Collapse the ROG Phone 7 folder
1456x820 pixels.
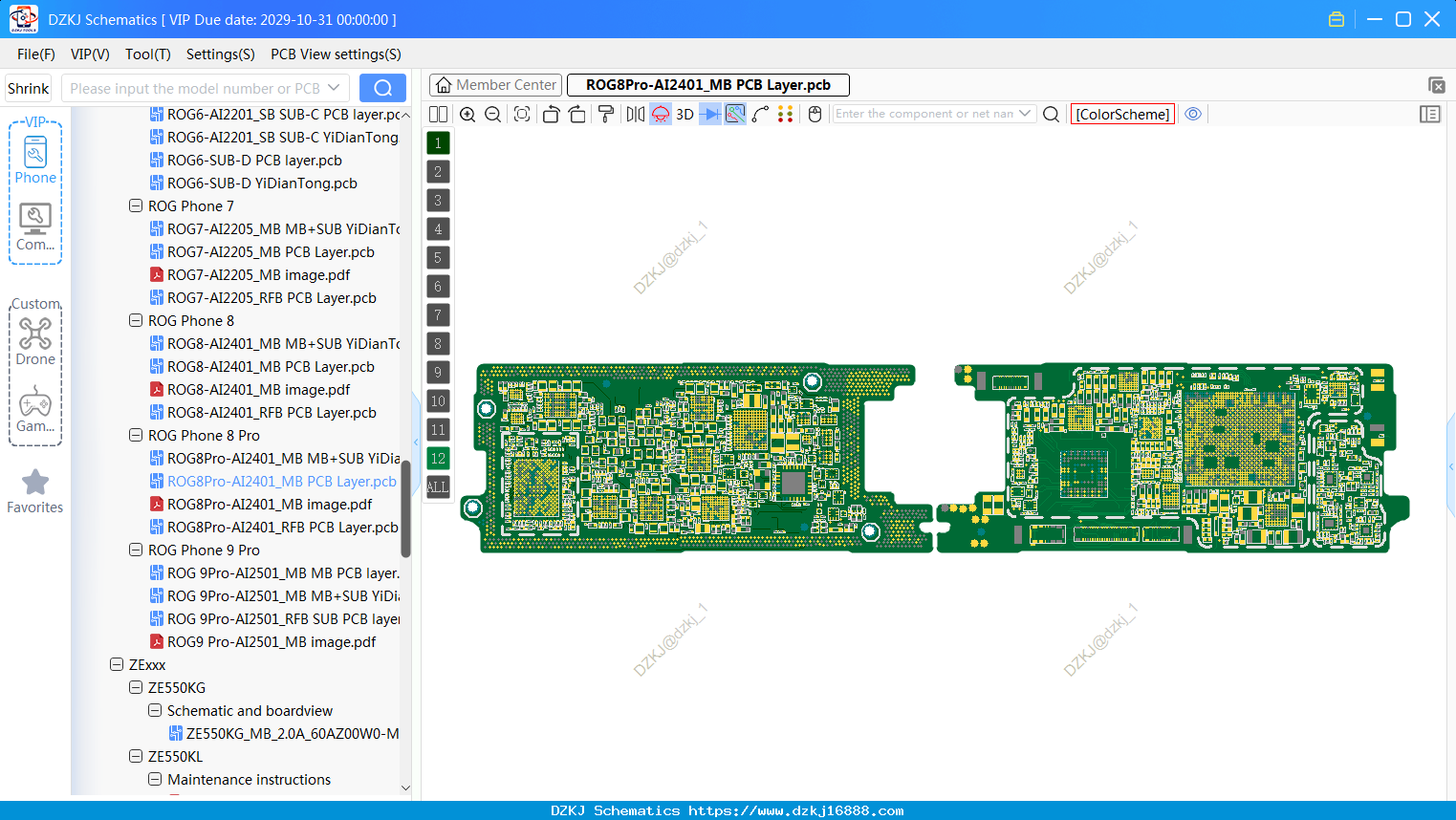pos(136,205)
